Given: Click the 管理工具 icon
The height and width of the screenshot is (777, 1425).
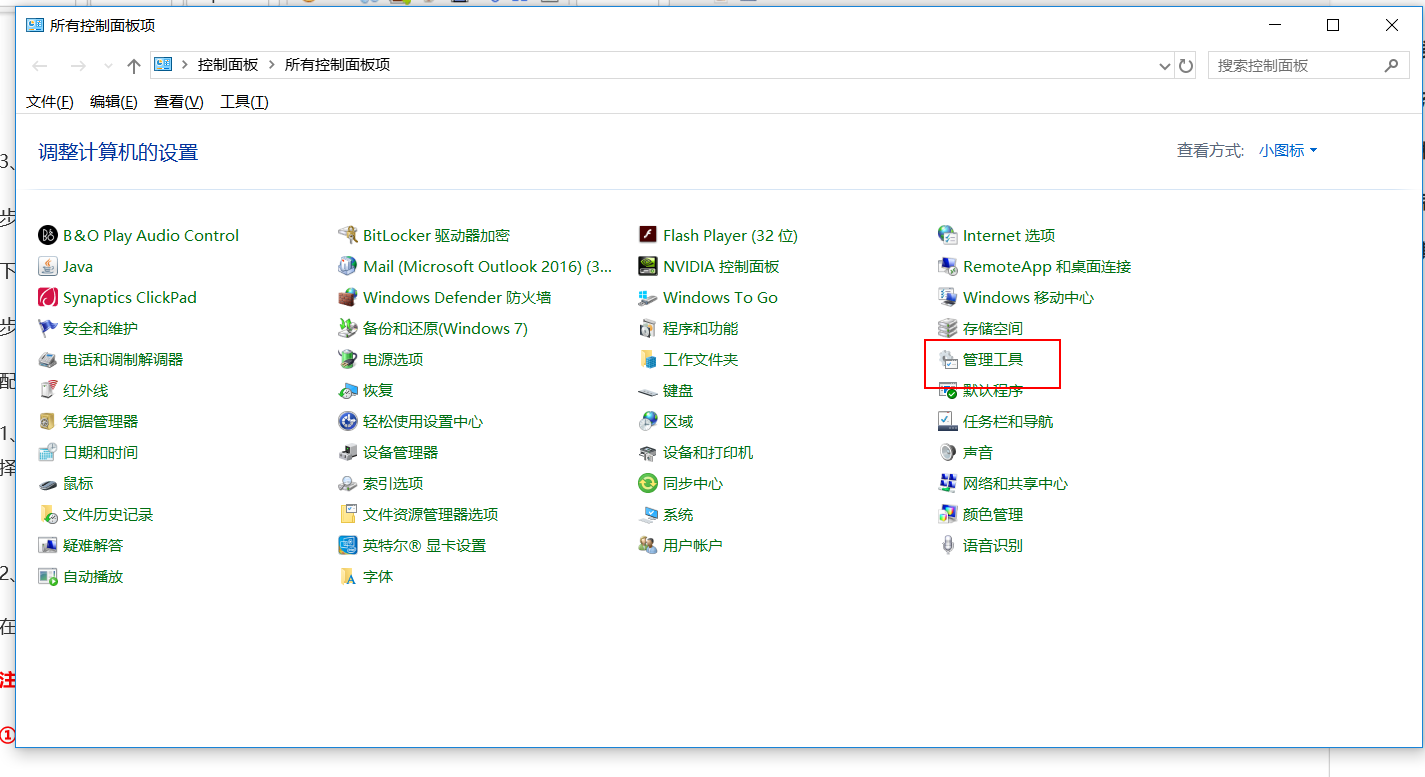Looking at the screenshot, I should (947, 360).
